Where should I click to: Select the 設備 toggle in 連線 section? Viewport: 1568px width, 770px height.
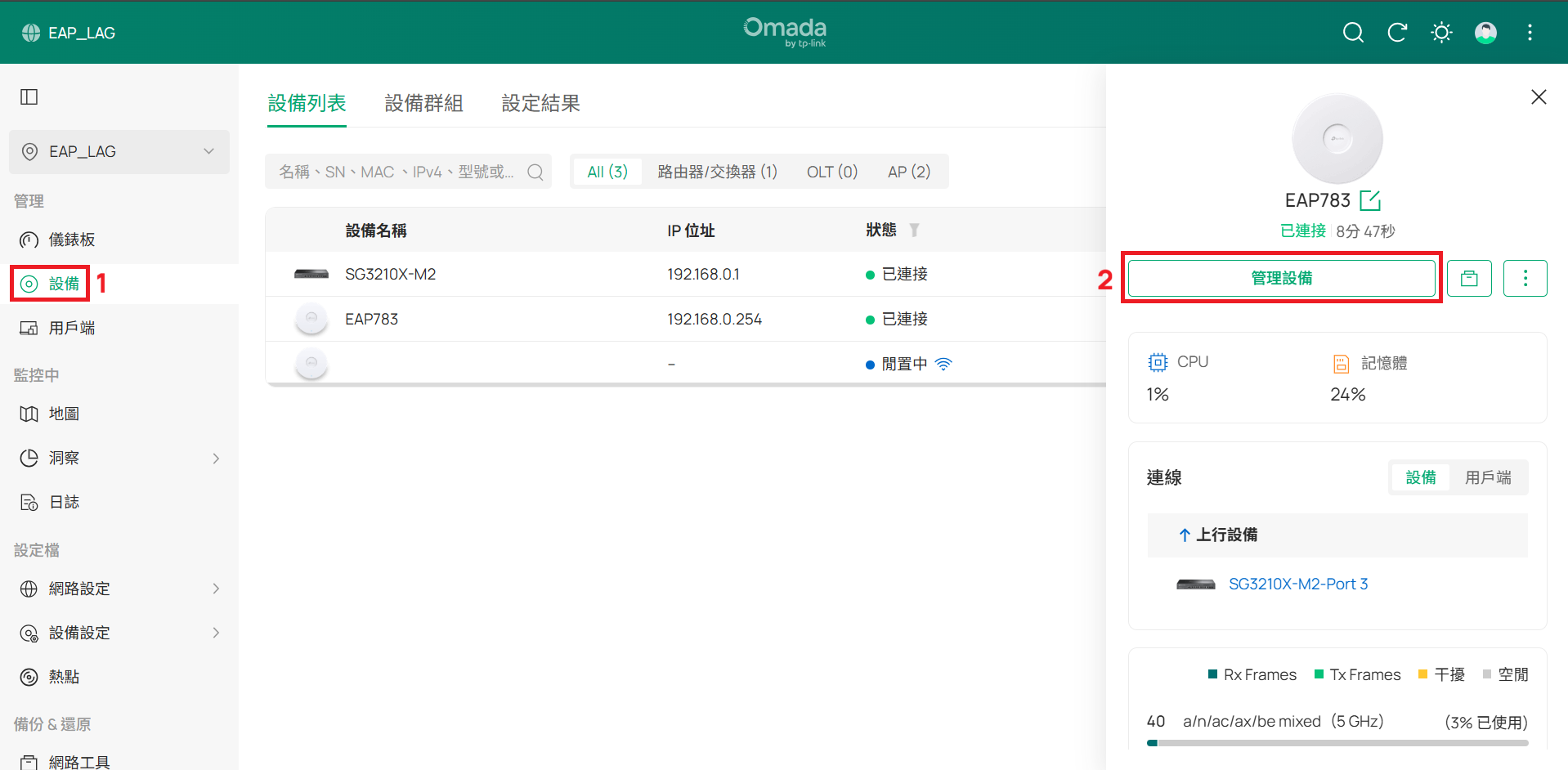click(1421, 477)
